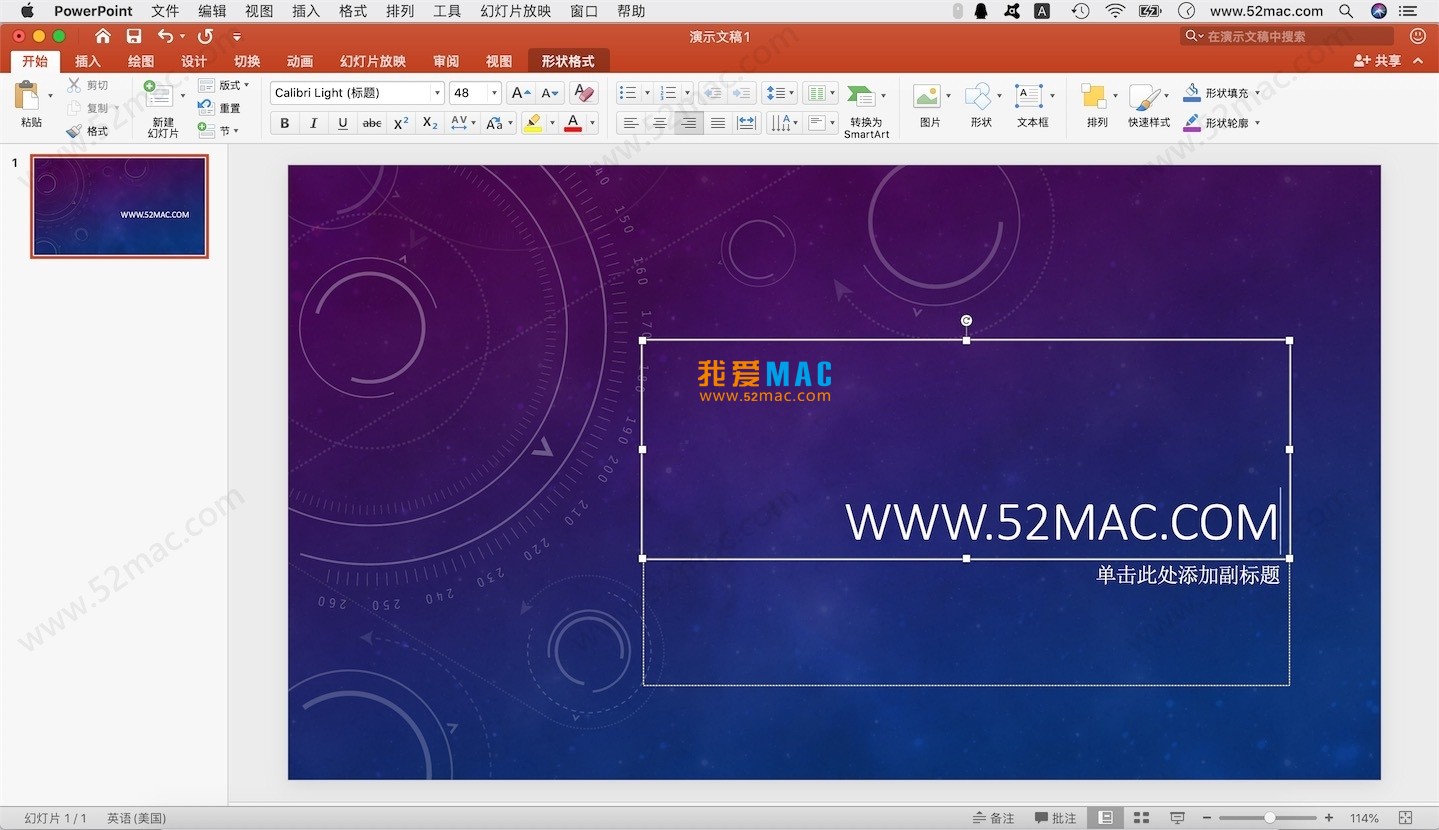
Task: Toggle strikethrough abc formatting
Action: (372, 123)
